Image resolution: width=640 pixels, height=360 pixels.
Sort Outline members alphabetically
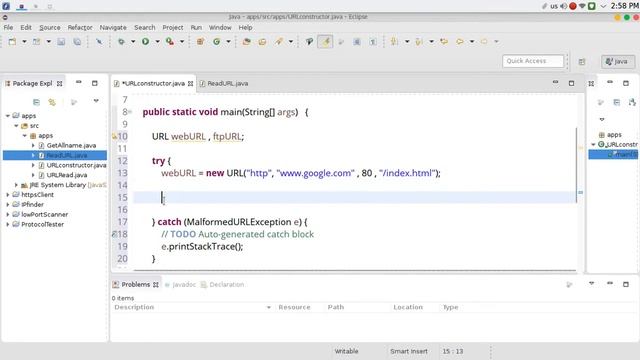(632, 102)
